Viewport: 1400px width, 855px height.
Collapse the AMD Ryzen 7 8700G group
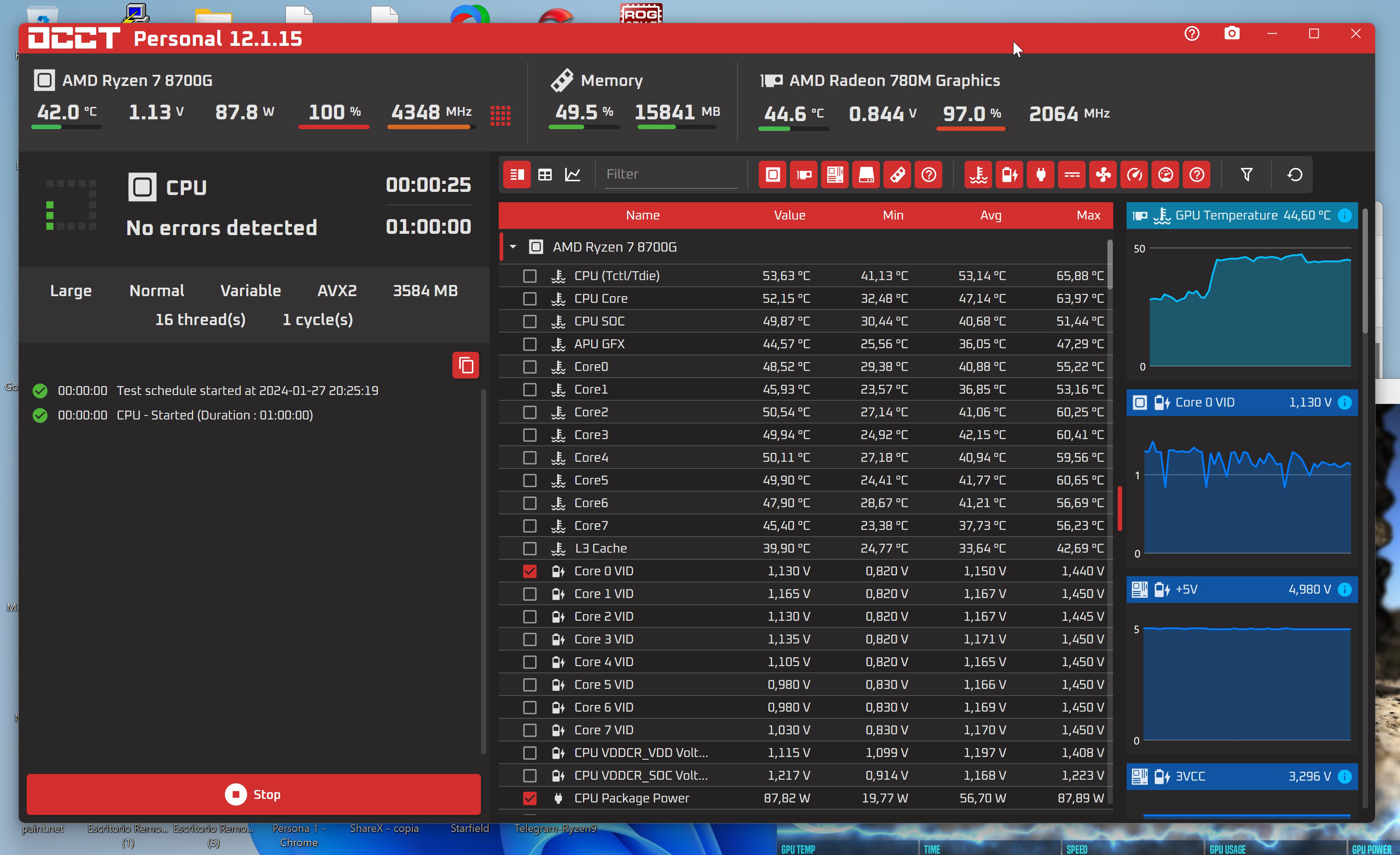coord(513,247)
